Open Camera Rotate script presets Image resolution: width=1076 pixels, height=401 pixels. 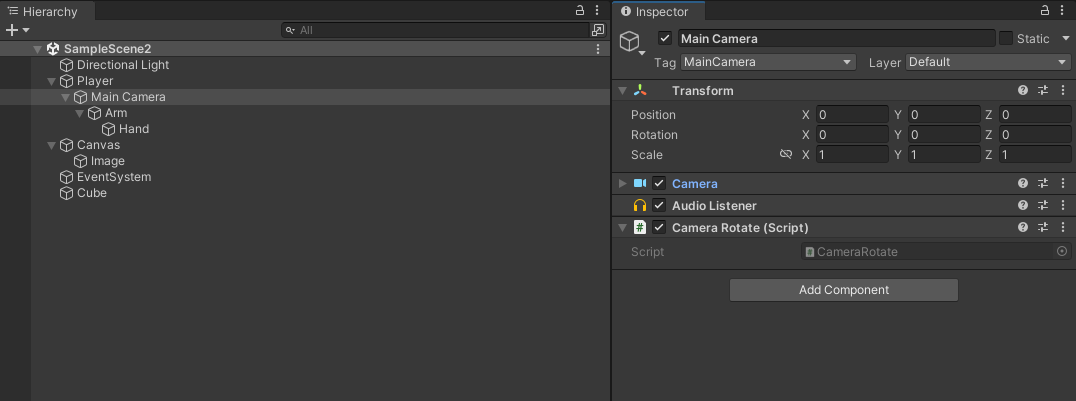1043,227
